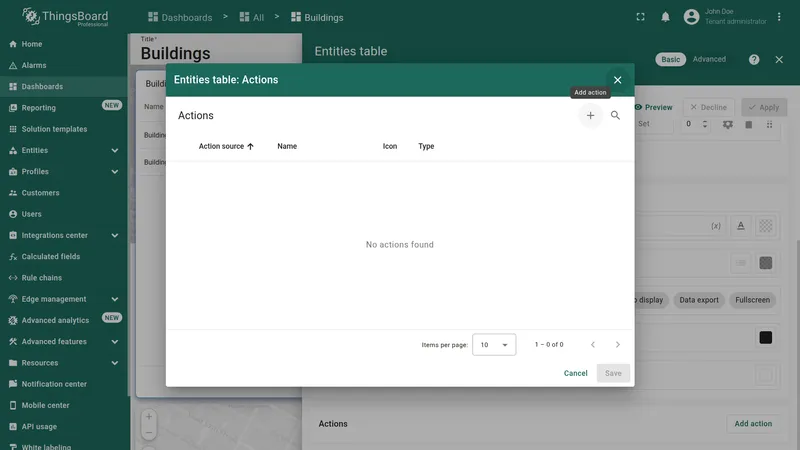
Task: Go to previous page of actions
Action: coord(593,345)
